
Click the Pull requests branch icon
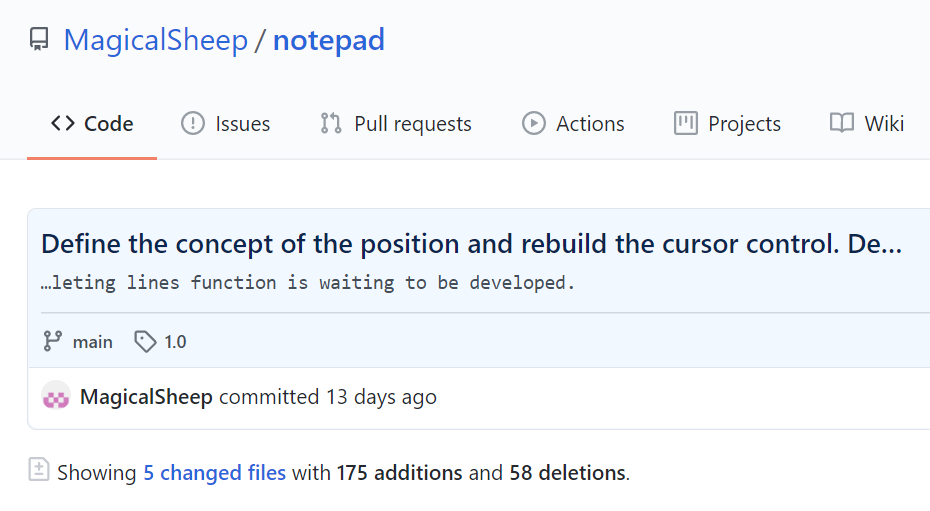331,123
